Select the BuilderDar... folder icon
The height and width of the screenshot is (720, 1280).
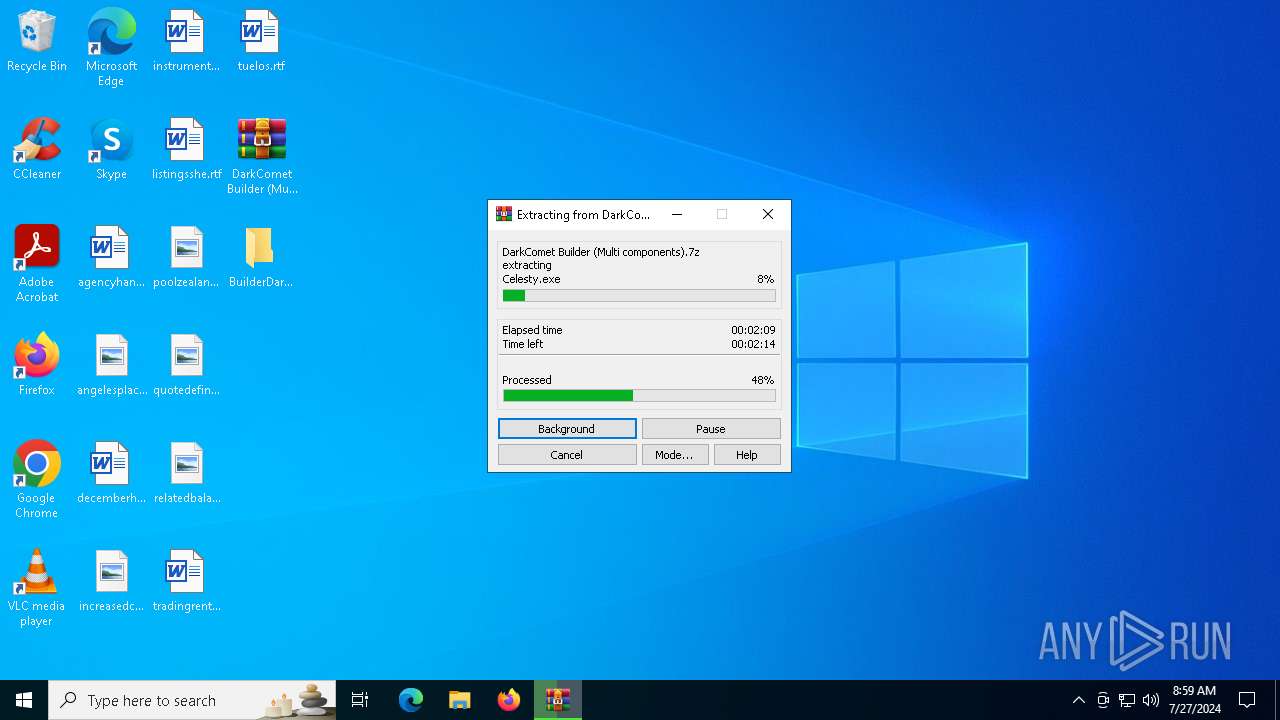click(261, 258)
